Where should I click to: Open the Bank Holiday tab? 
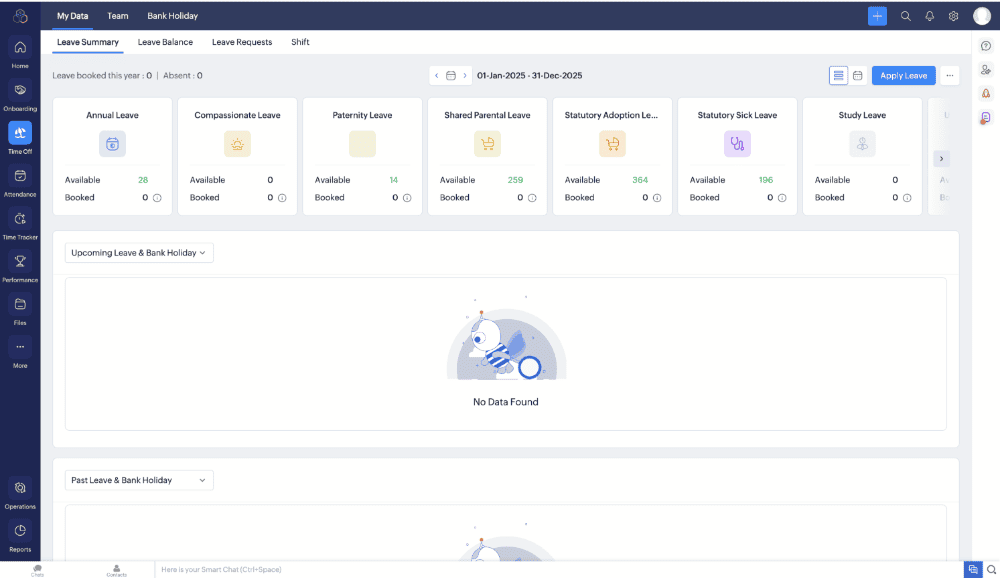click(x=172, y=16)
